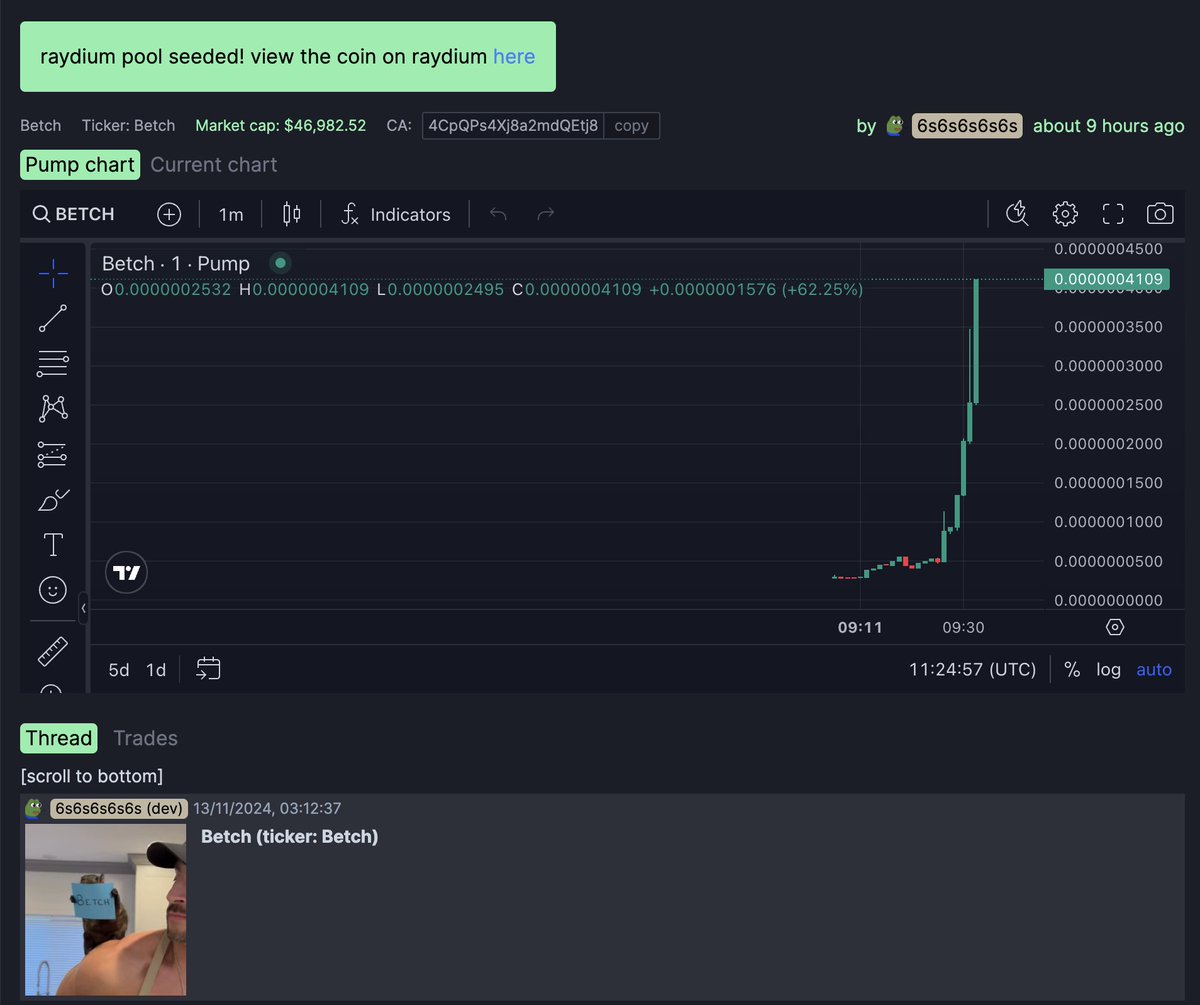The width and height of the screenshot is (1200, 1005).
Task: Click the 09:11 time axis label
Action: (x=860, y=627)
